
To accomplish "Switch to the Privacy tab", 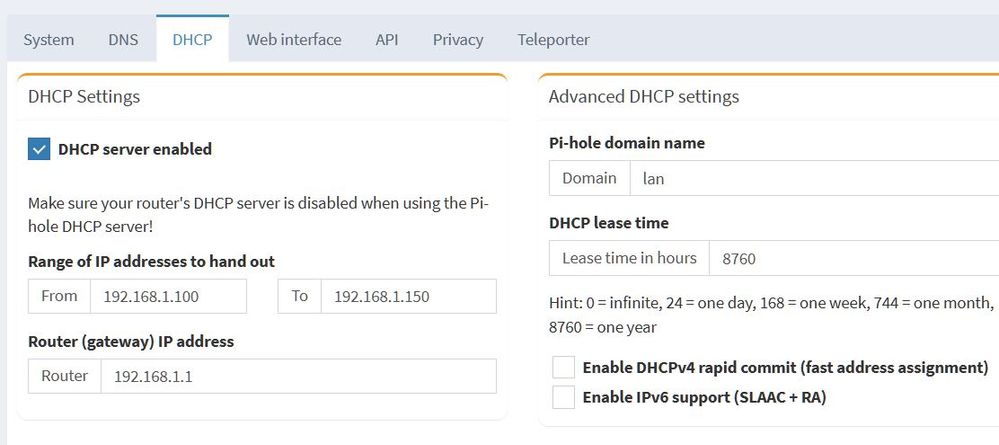I will click(x=458, y=40).
